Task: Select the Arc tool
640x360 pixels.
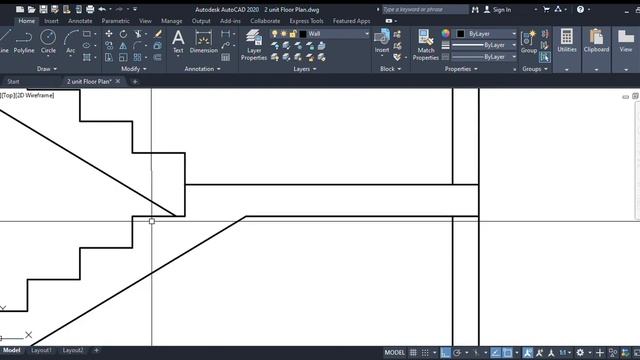Action: point(71,42)
